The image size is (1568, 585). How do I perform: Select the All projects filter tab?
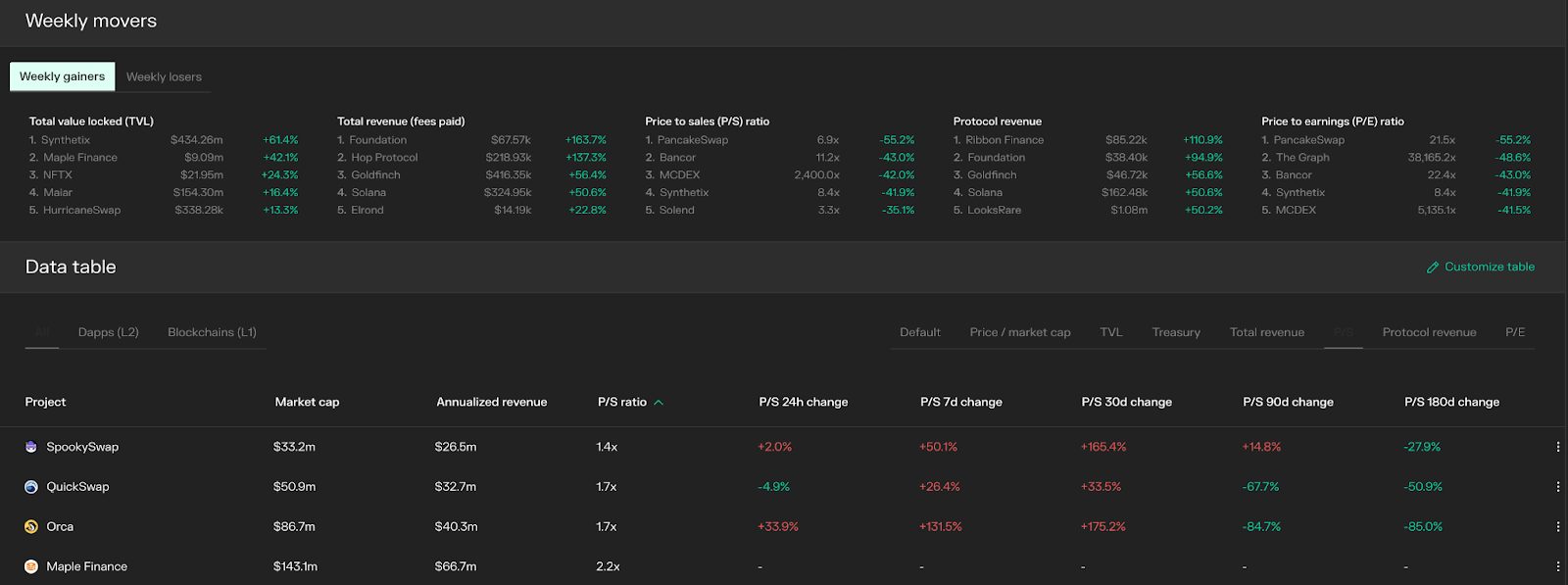coord(41,332)
